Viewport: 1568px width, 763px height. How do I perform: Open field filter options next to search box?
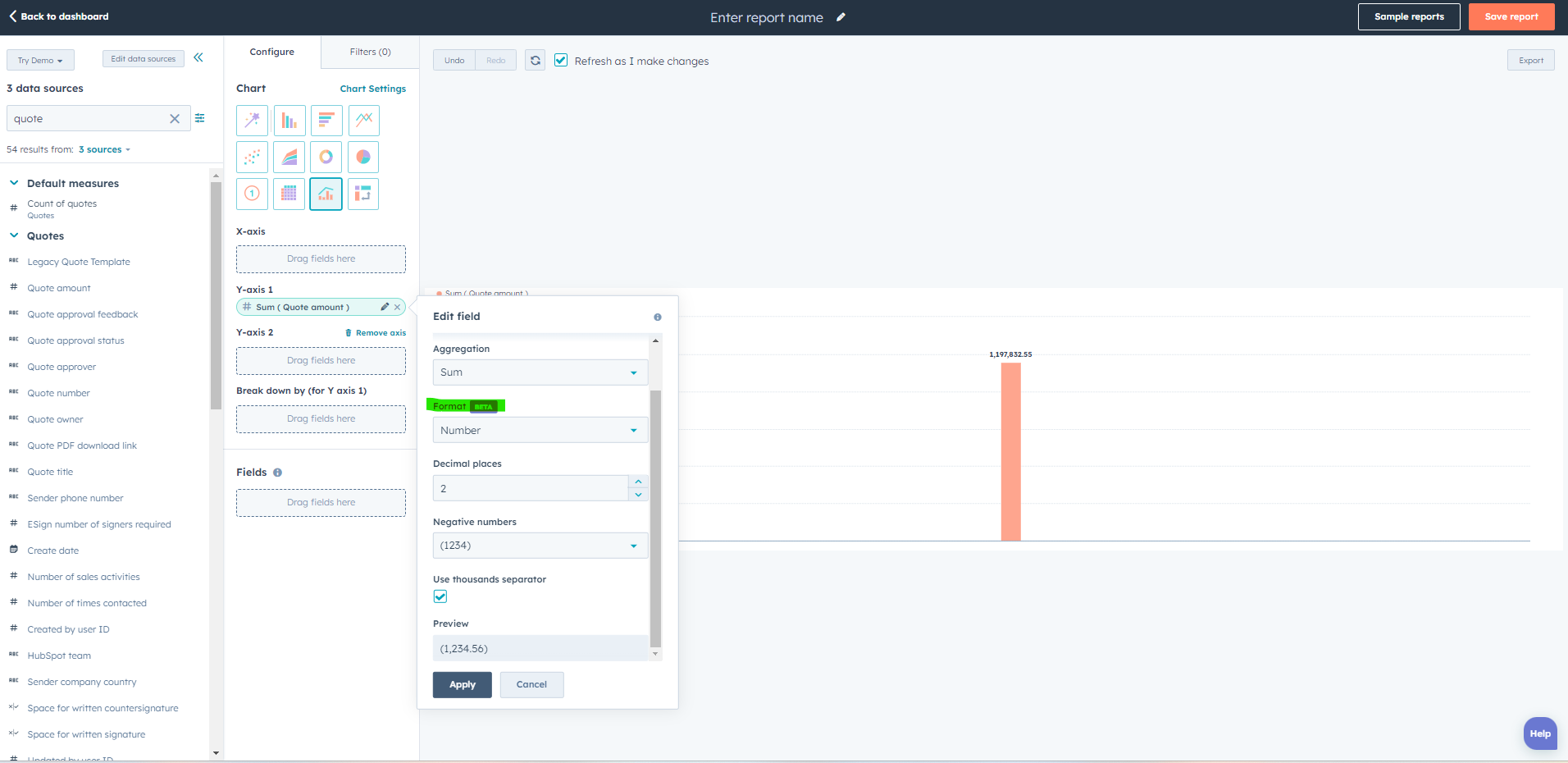(x=200, y=118)
